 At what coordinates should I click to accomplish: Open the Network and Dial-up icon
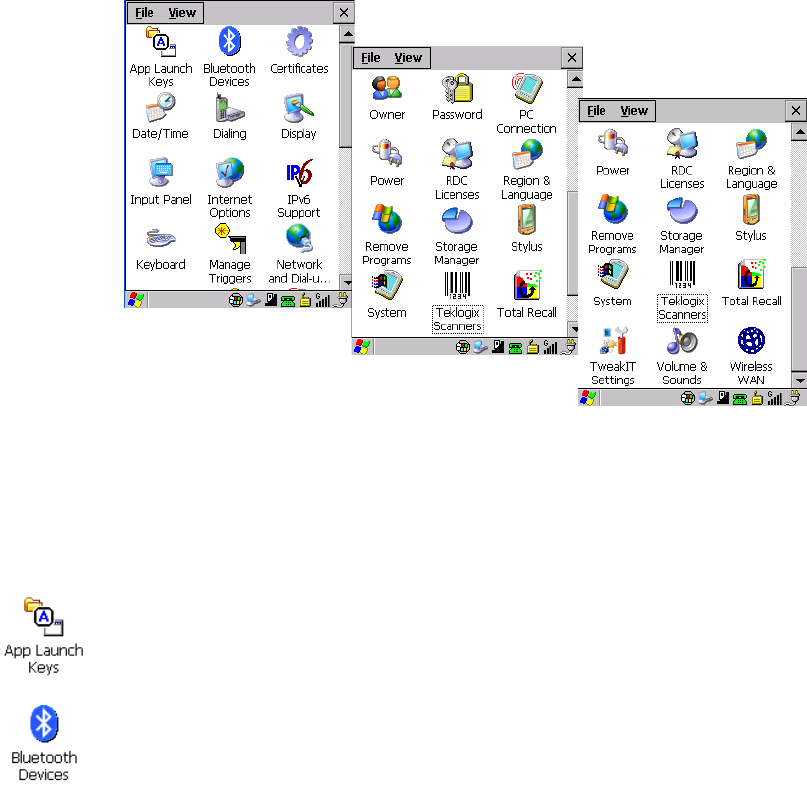point(299,254)
